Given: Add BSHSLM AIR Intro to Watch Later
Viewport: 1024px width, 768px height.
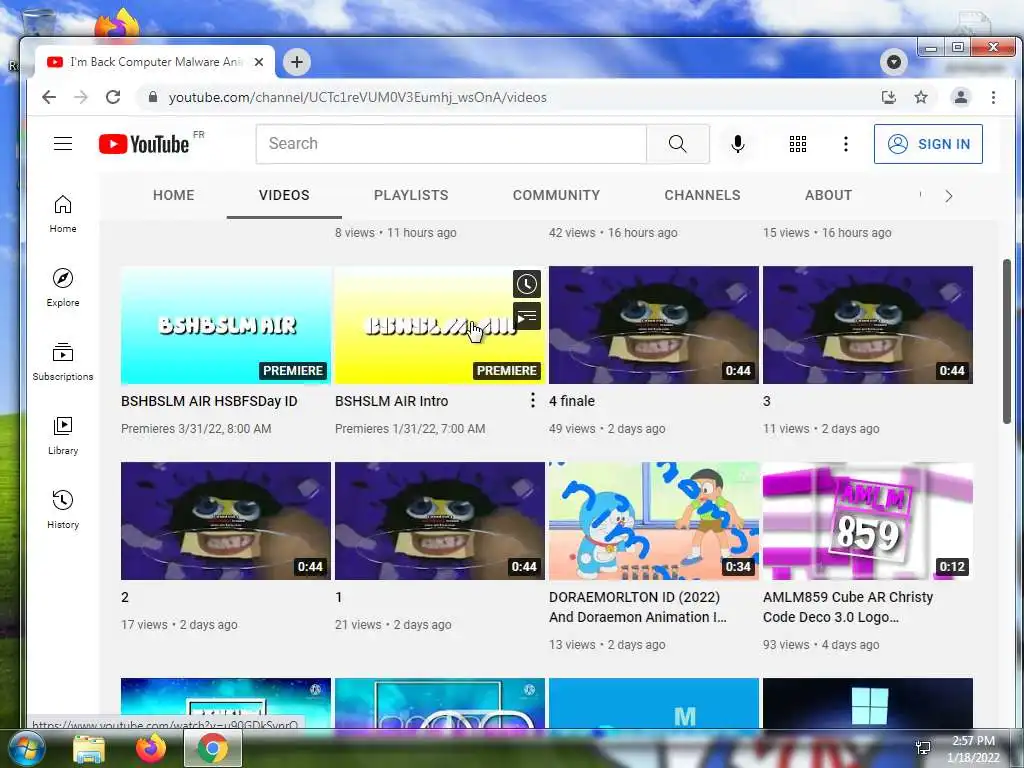Looking at the screenshot, I should [x=526, y=284].
